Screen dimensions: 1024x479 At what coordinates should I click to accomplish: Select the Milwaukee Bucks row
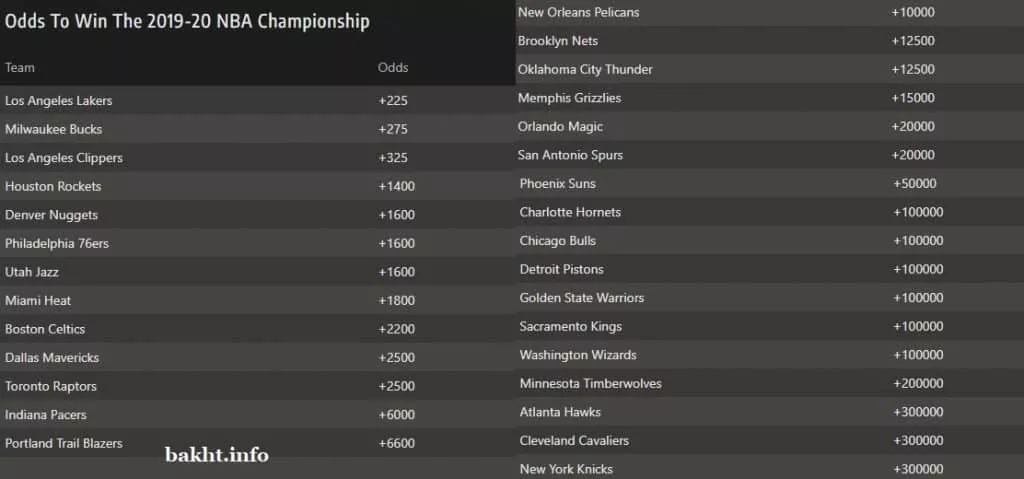click(x=53, y=129)
